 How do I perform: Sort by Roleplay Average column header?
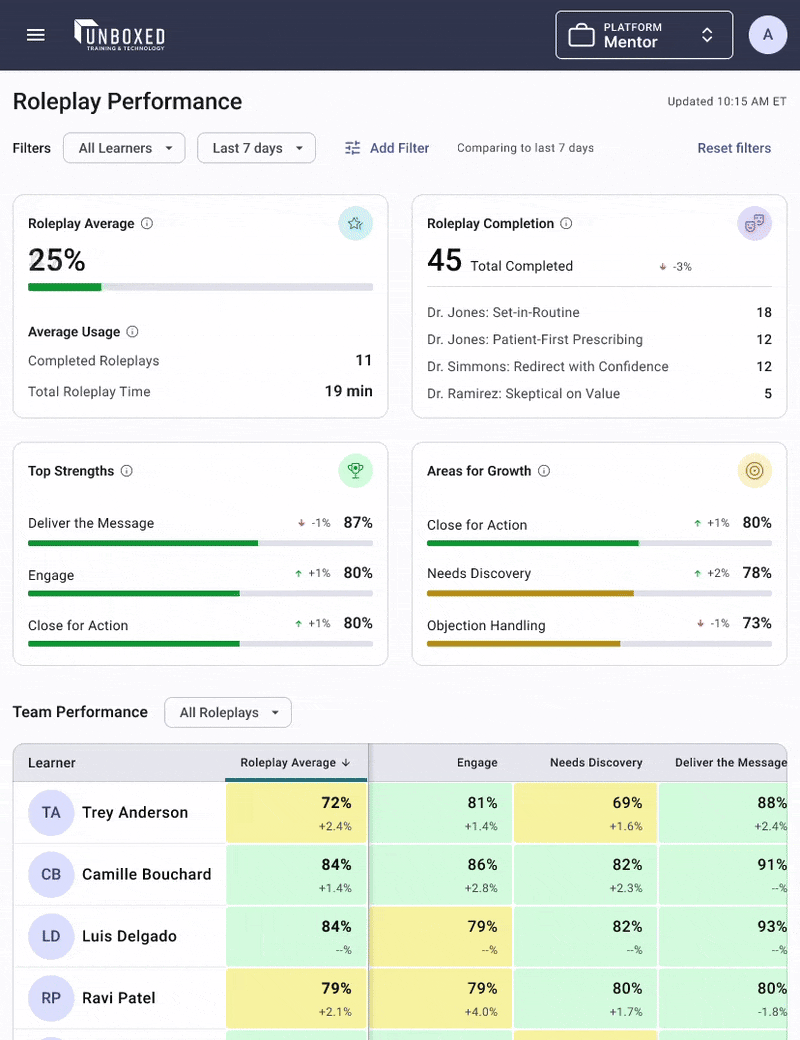click(295, 763)
